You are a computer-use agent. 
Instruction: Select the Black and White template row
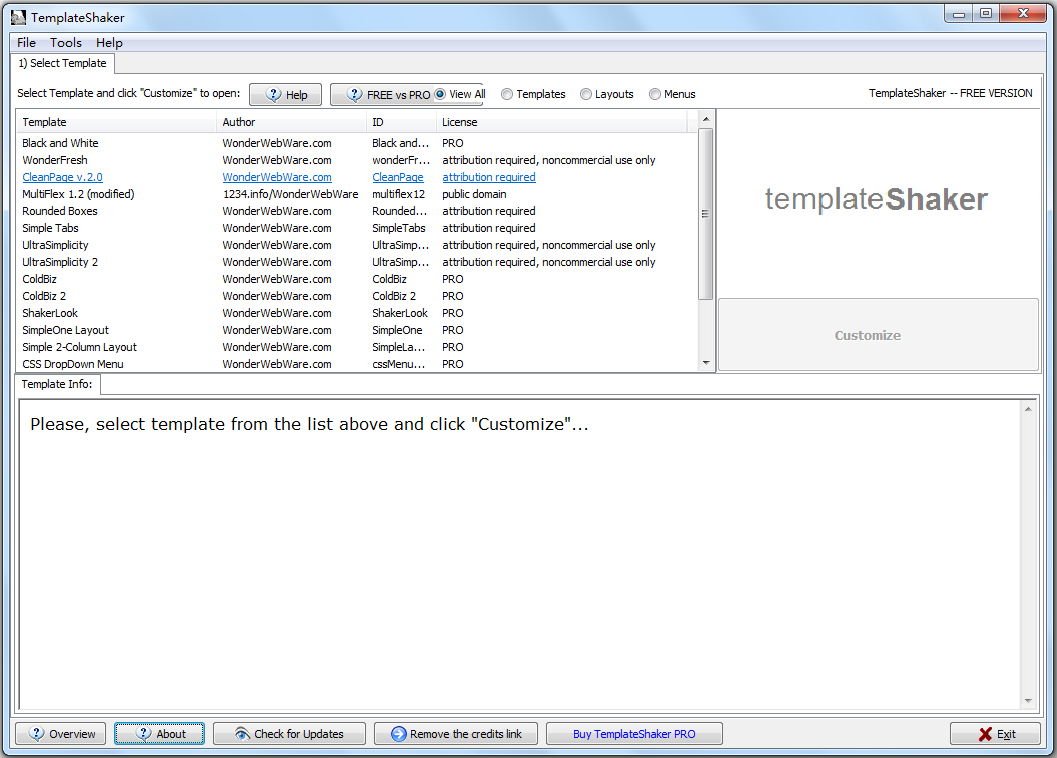click(357, 143)
